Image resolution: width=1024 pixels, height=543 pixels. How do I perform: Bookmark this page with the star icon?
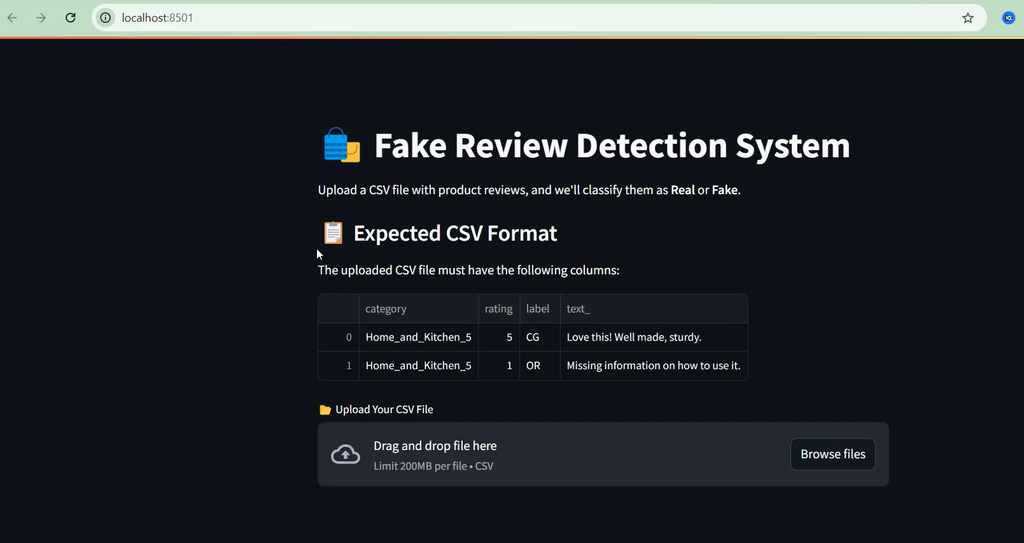click(968, 18)
